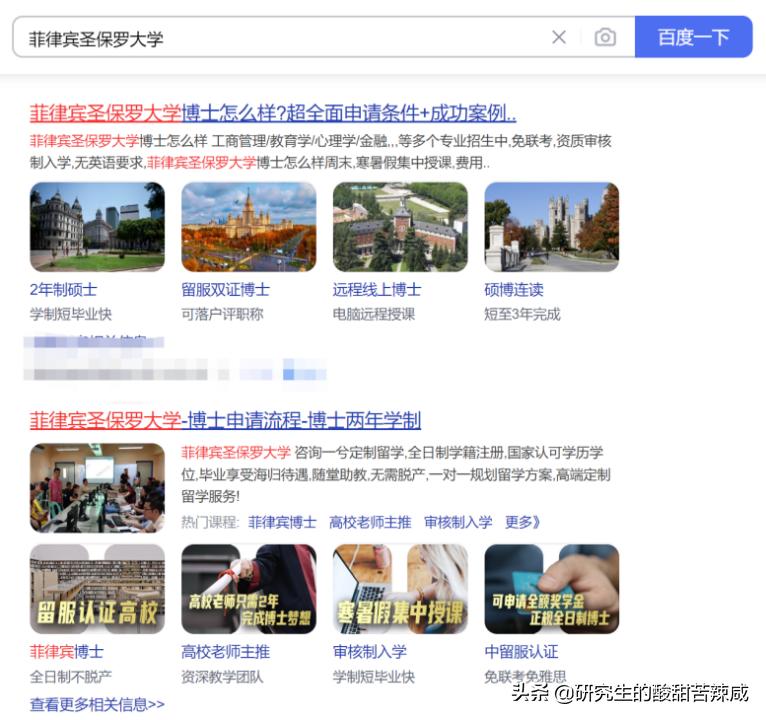Screen dimensions: 766x720
Task: Open the 菲律宾博士 link under library image
Action: 67,651
